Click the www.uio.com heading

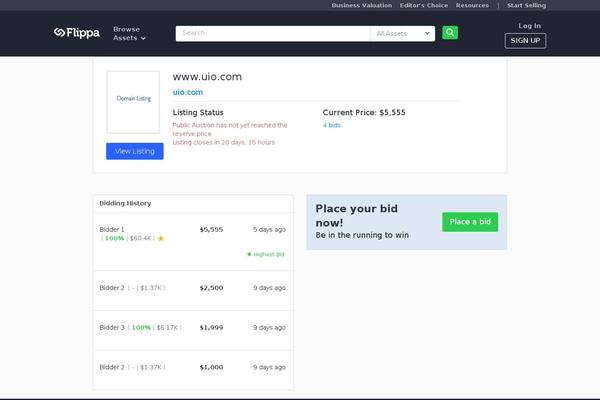(x=207, y=77)
